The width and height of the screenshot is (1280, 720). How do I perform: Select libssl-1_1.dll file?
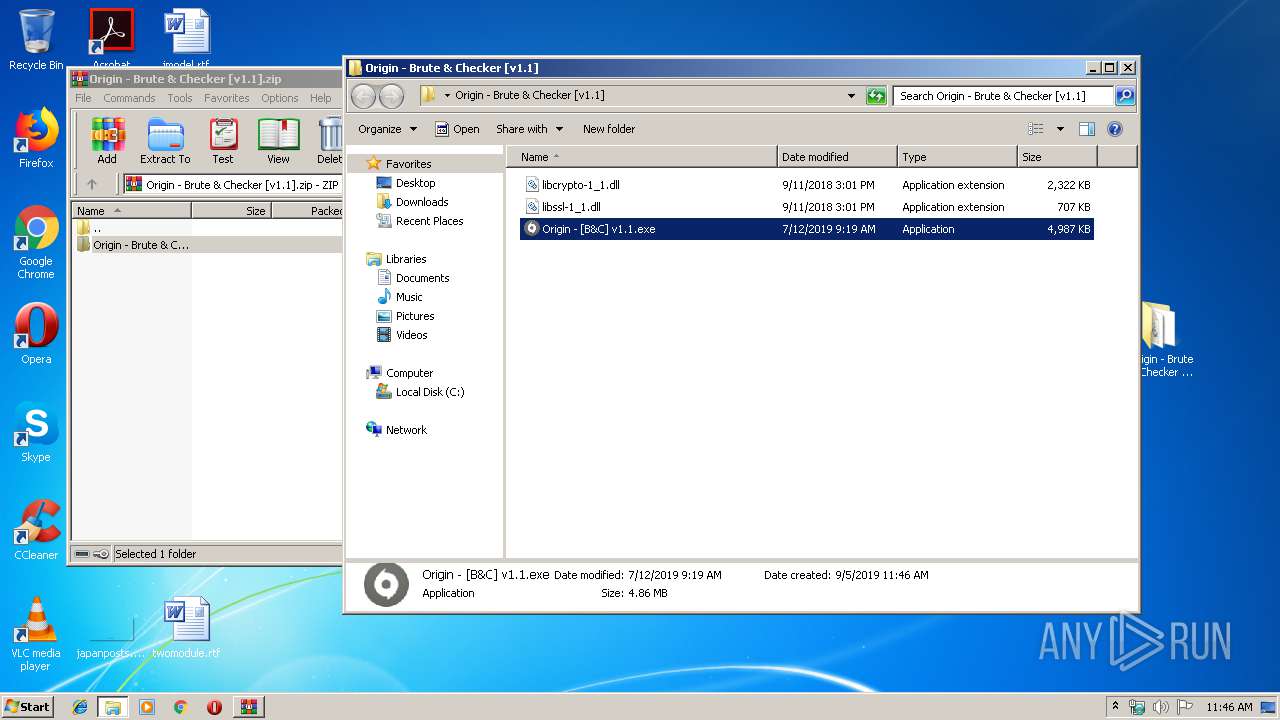coord(806,207)
